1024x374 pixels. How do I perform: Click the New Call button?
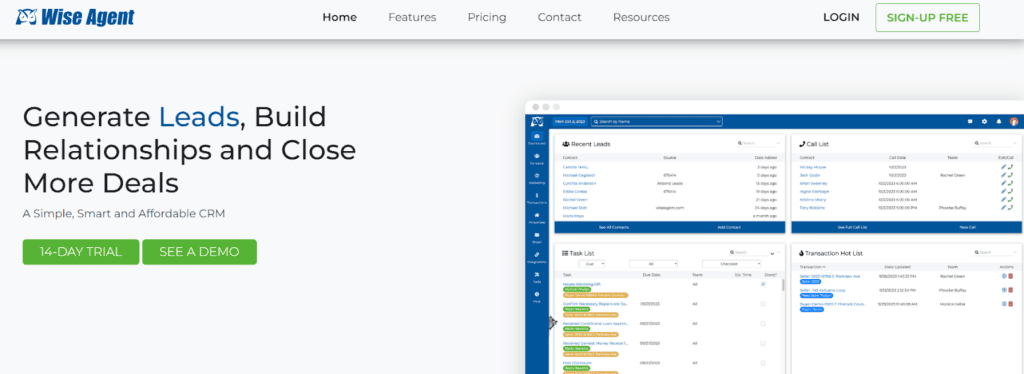[x=968, y=227]
